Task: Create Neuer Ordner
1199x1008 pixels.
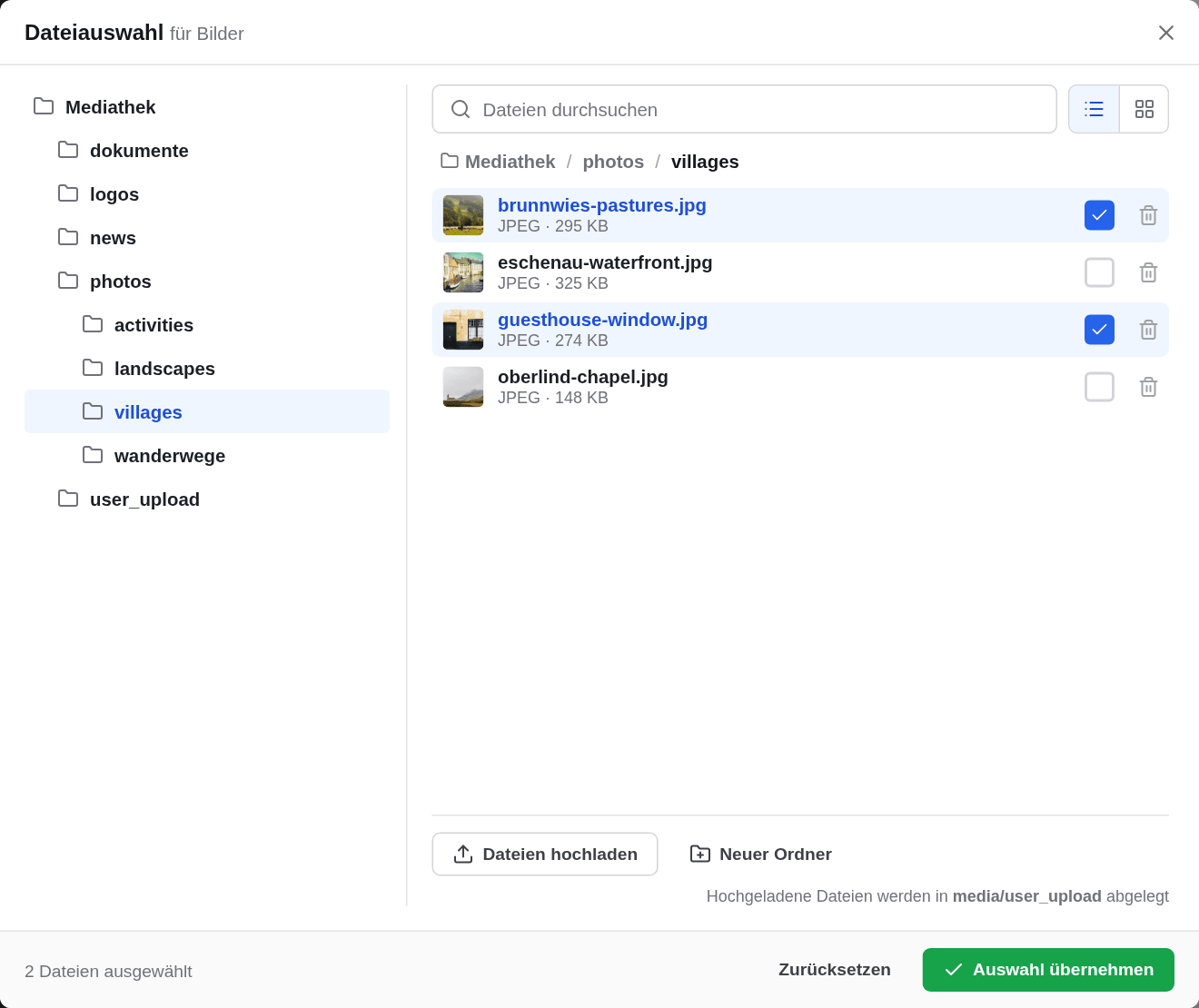Action: 761,855
